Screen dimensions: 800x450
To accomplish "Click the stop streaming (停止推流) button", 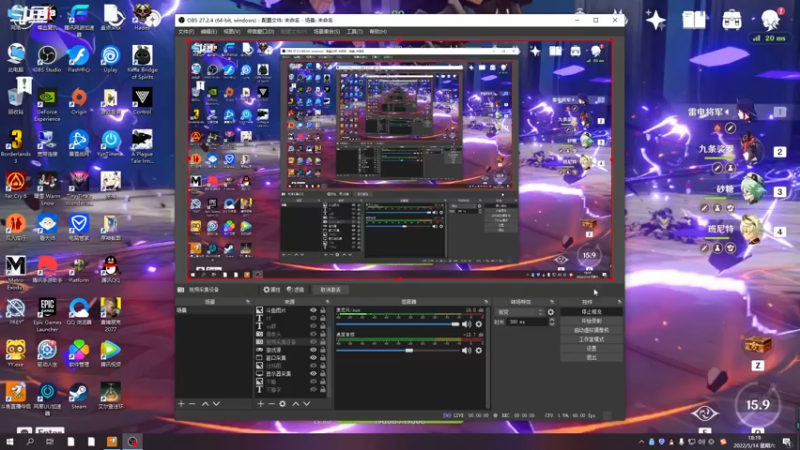I will (591, 312).
